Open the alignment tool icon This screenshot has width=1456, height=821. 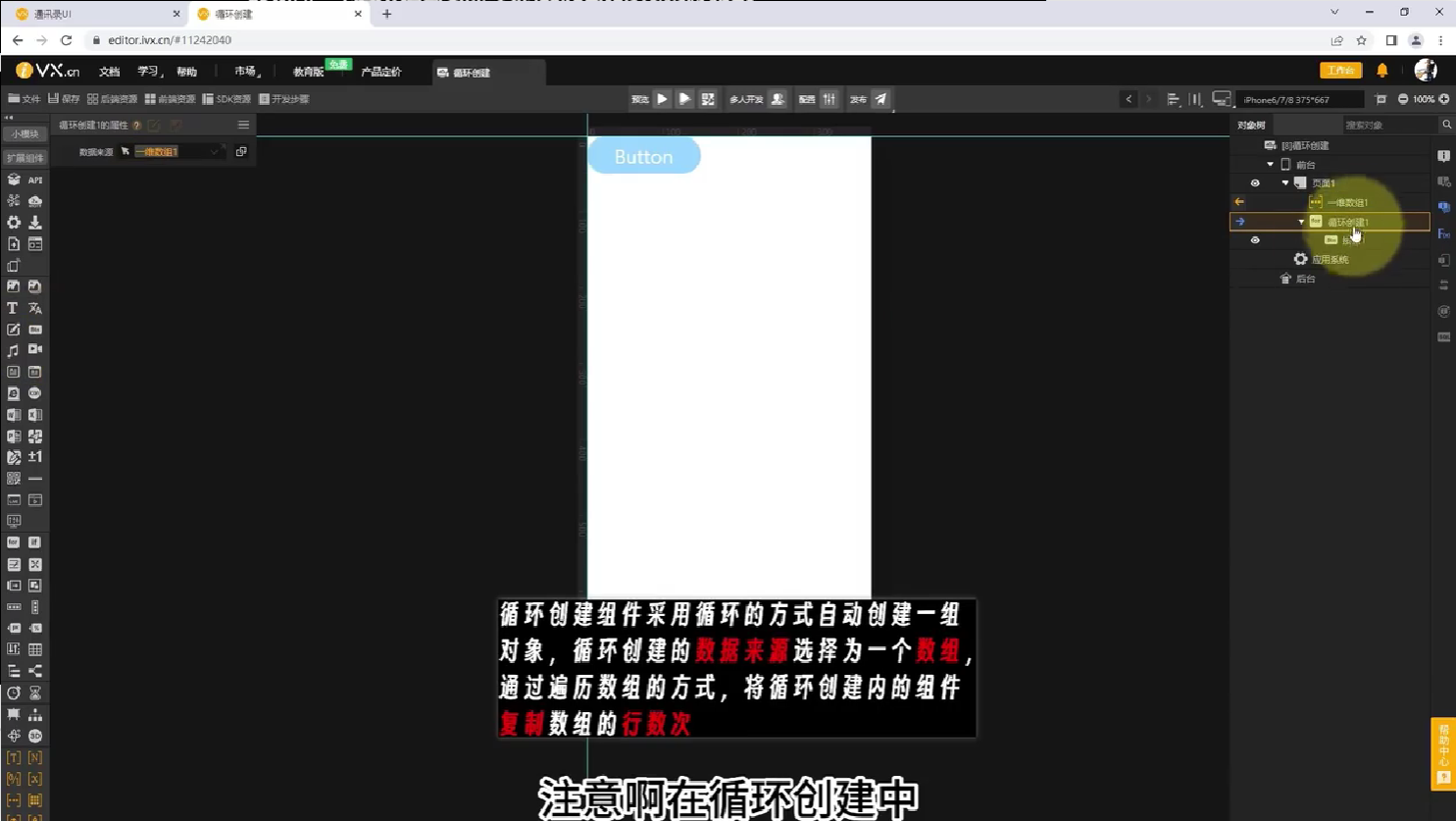pyautogui.click(x=1174, y=99)
